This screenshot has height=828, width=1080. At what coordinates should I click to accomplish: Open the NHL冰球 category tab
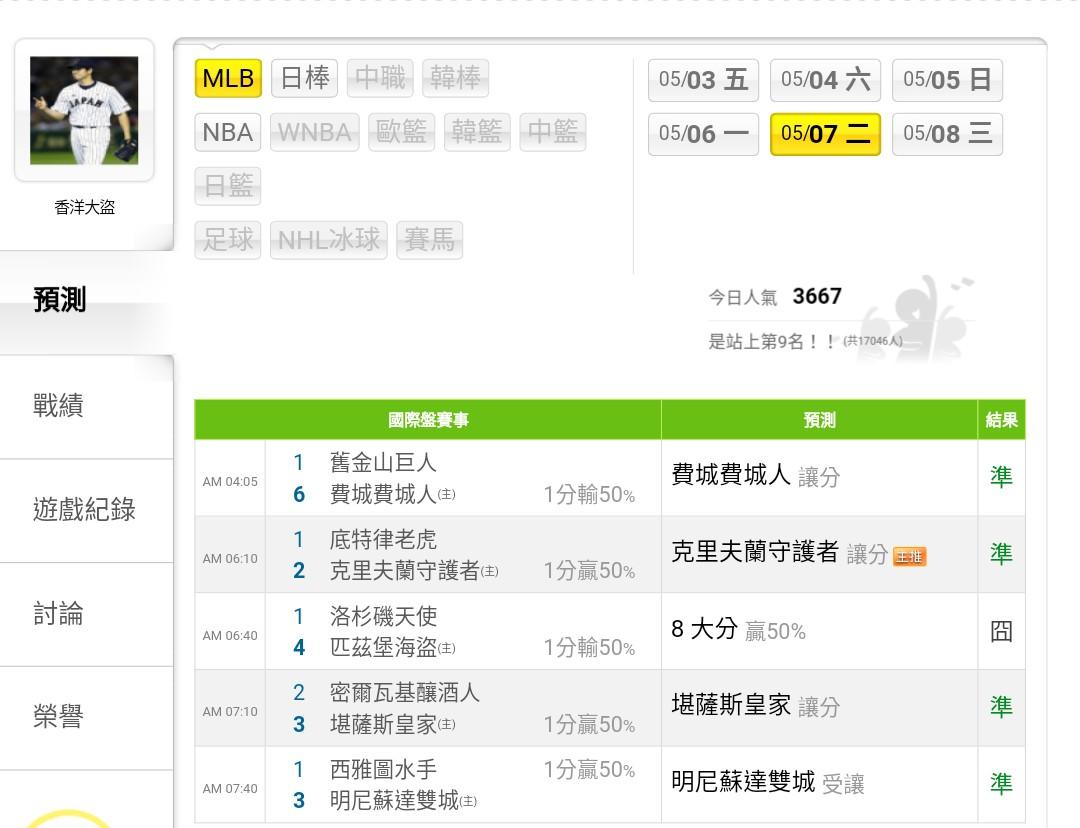[x=329, y=240]
